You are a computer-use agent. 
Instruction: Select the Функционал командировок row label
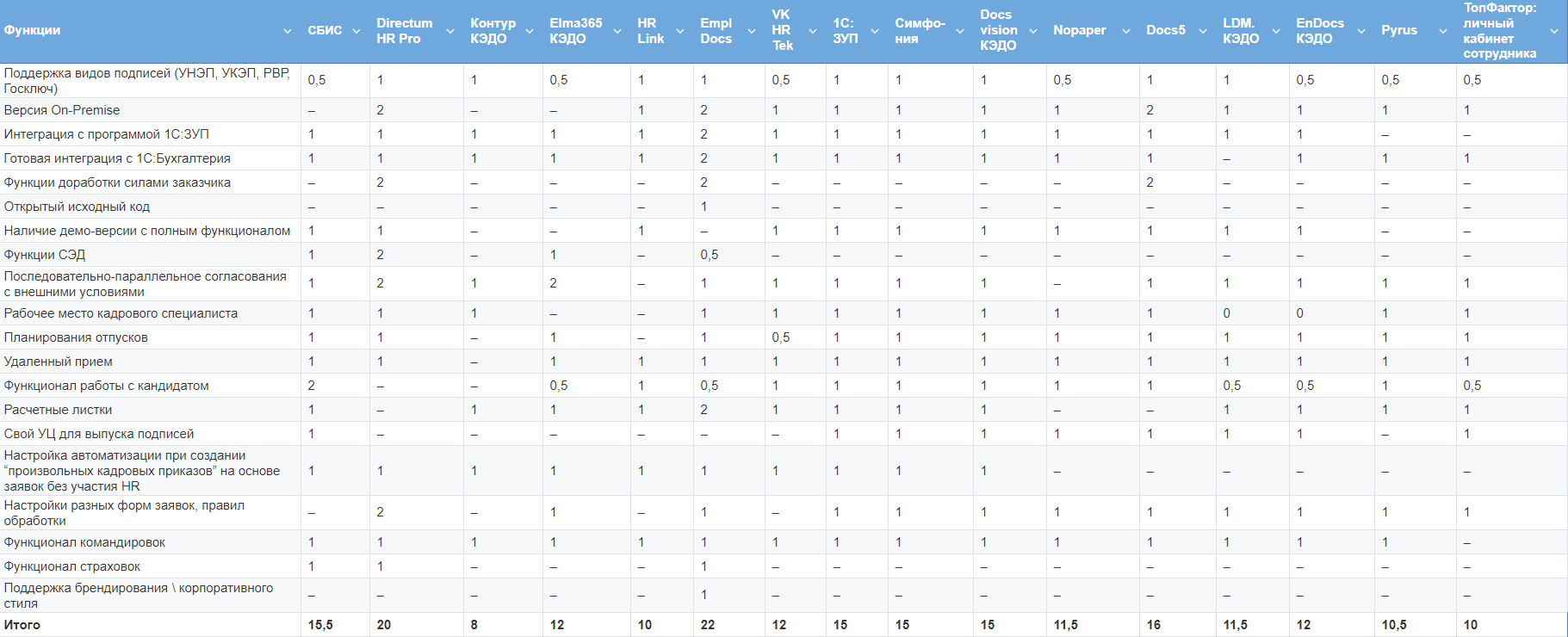(84, 542)
